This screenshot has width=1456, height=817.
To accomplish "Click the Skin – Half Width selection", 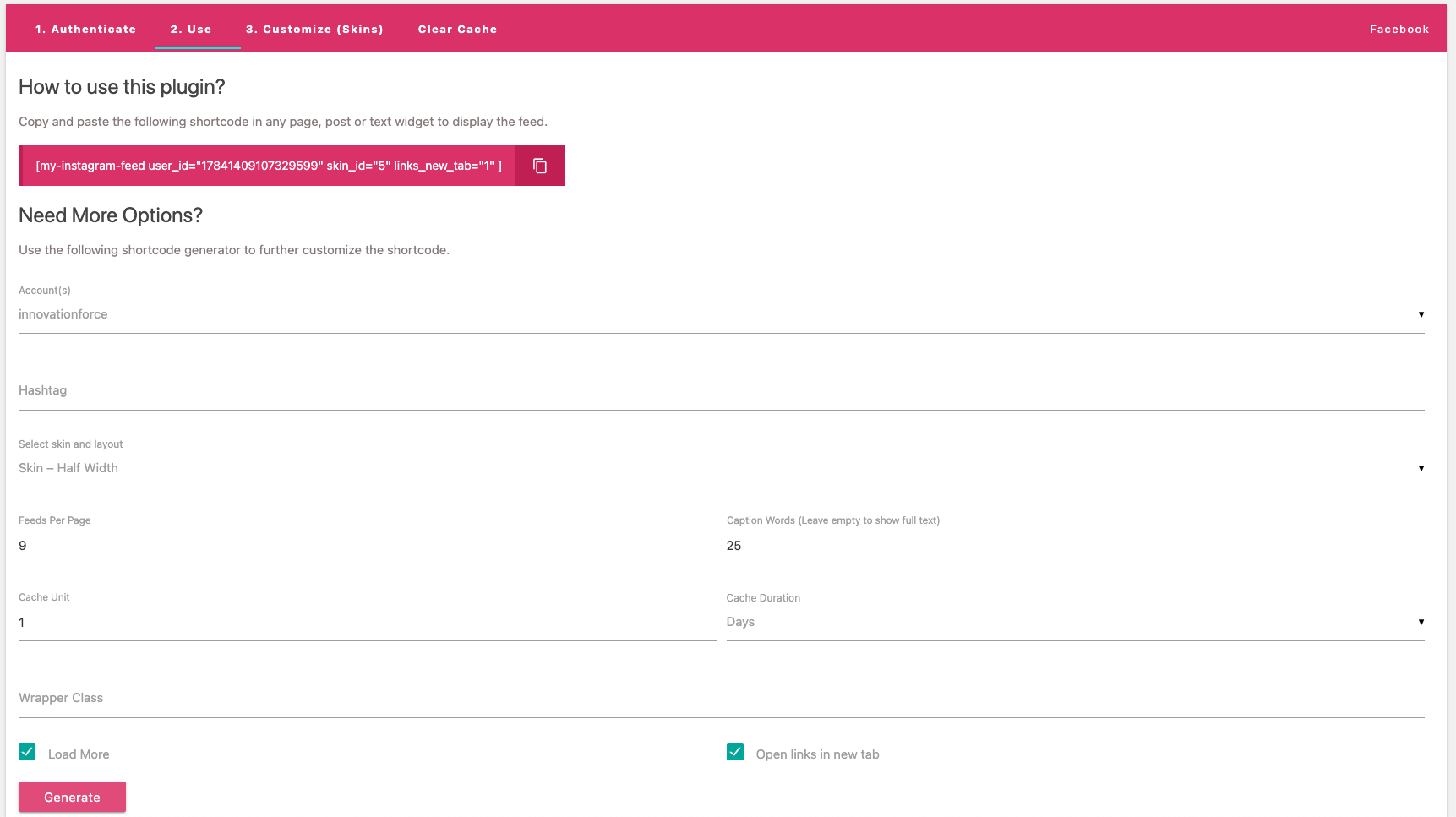I will click(x=722, y=468).
